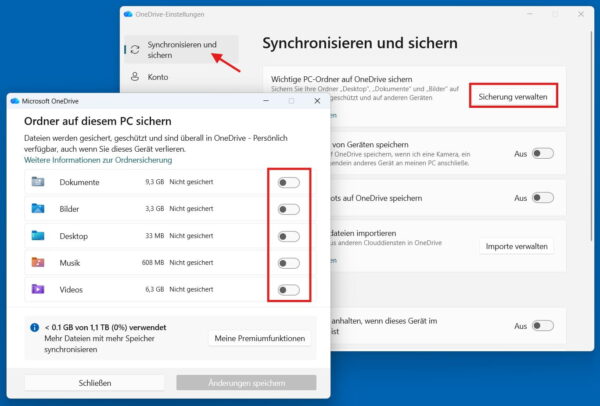Click the Musik folder name
Viewport: 600px width, 406px height.
[x=70, y=263]
